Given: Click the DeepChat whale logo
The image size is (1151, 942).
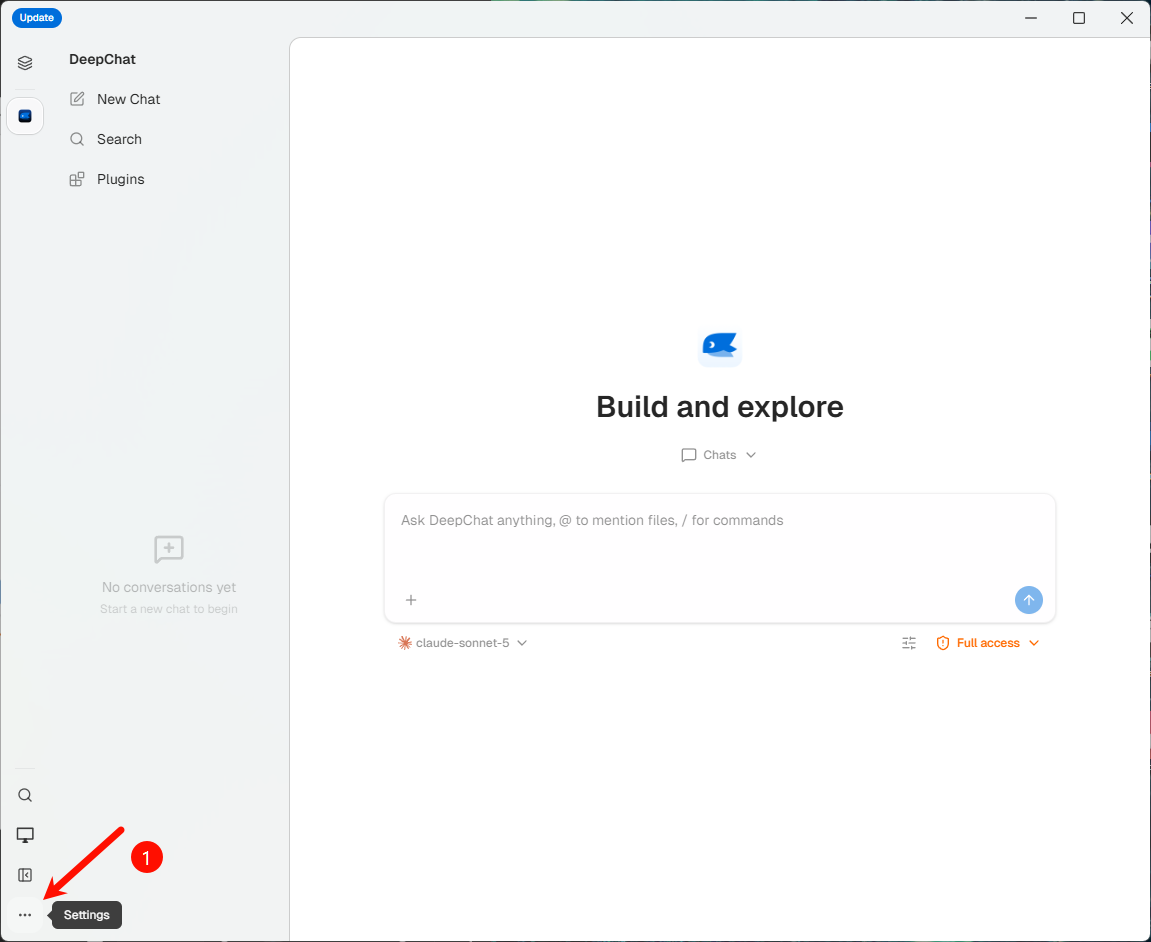Looking at the screenshot, I should tap(719, 346).
